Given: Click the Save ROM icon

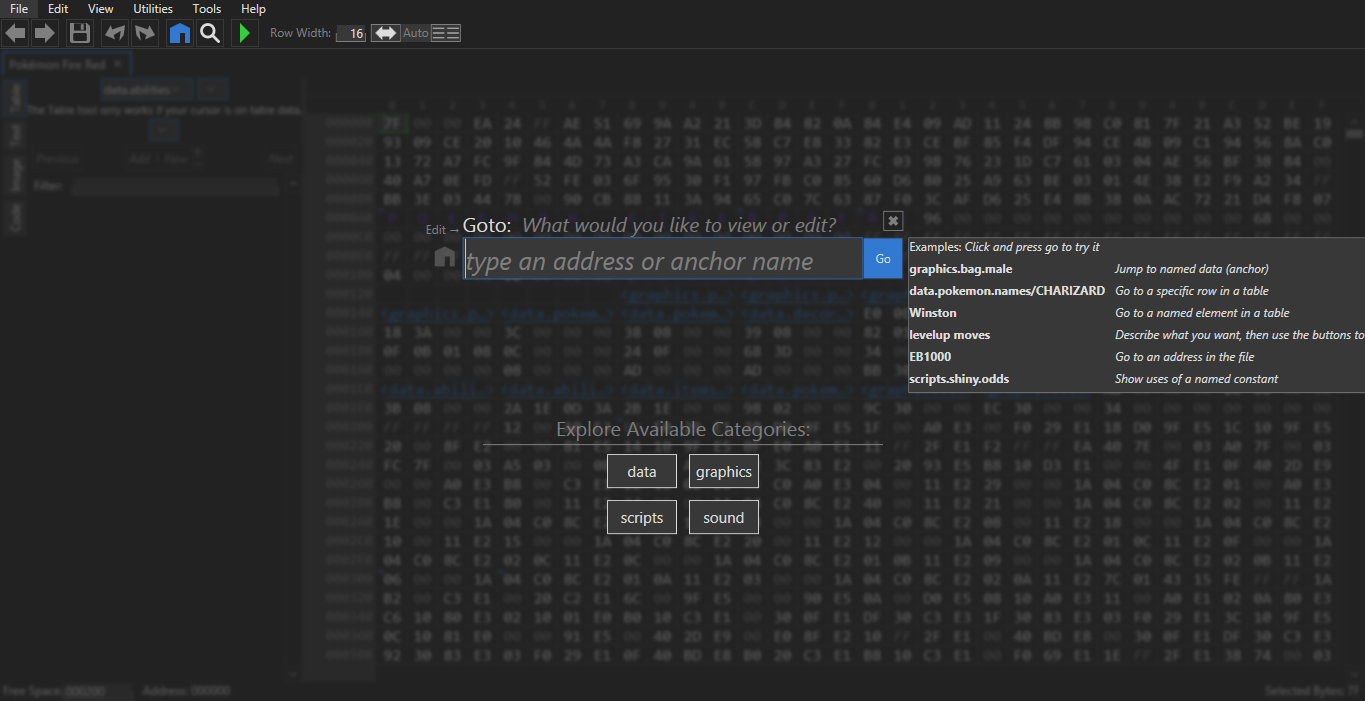Looking at the screenshot, I should coord(79,32).
